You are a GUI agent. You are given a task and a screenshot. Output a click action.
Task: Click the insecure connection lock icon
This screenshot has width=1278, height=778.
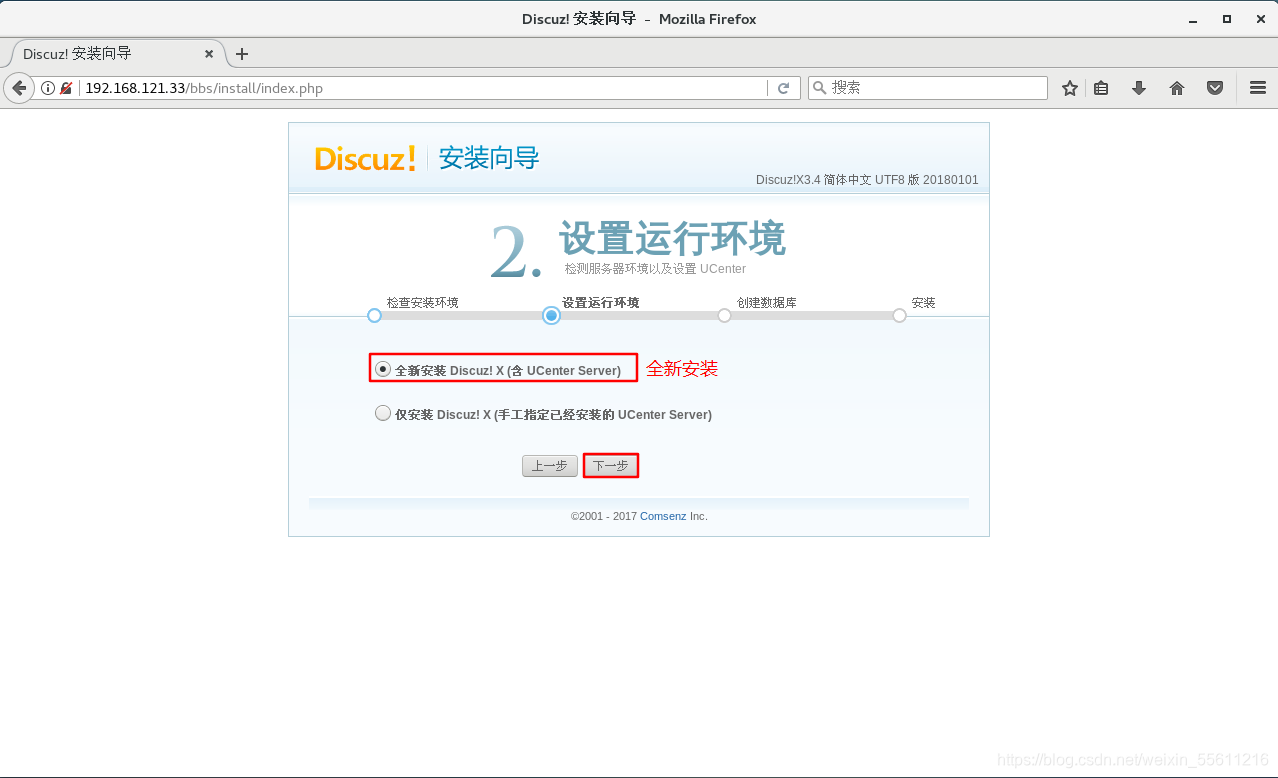pos(66,88)
